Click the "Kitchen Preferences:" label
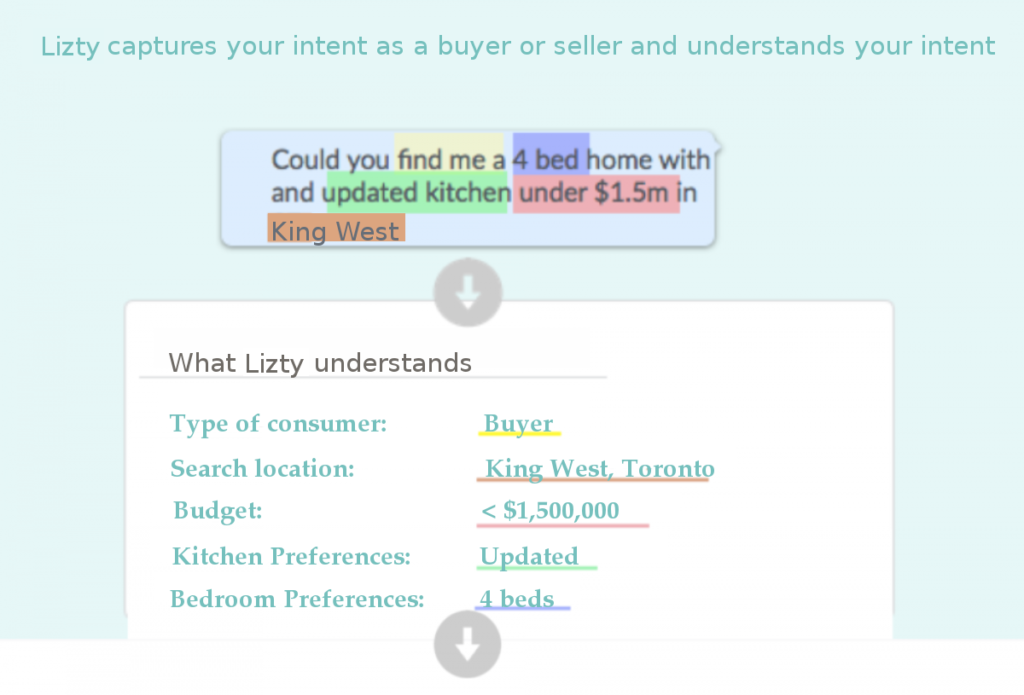1024x695 pixels. tap(291, 556)
